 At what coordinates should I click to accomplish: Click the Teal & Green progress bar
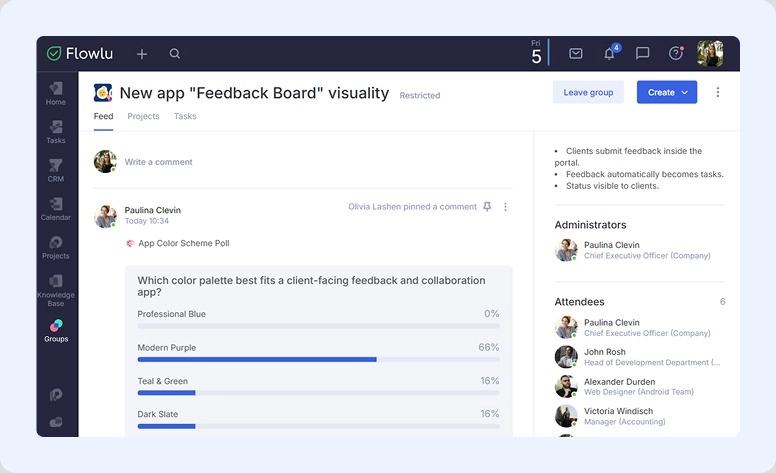319,393
